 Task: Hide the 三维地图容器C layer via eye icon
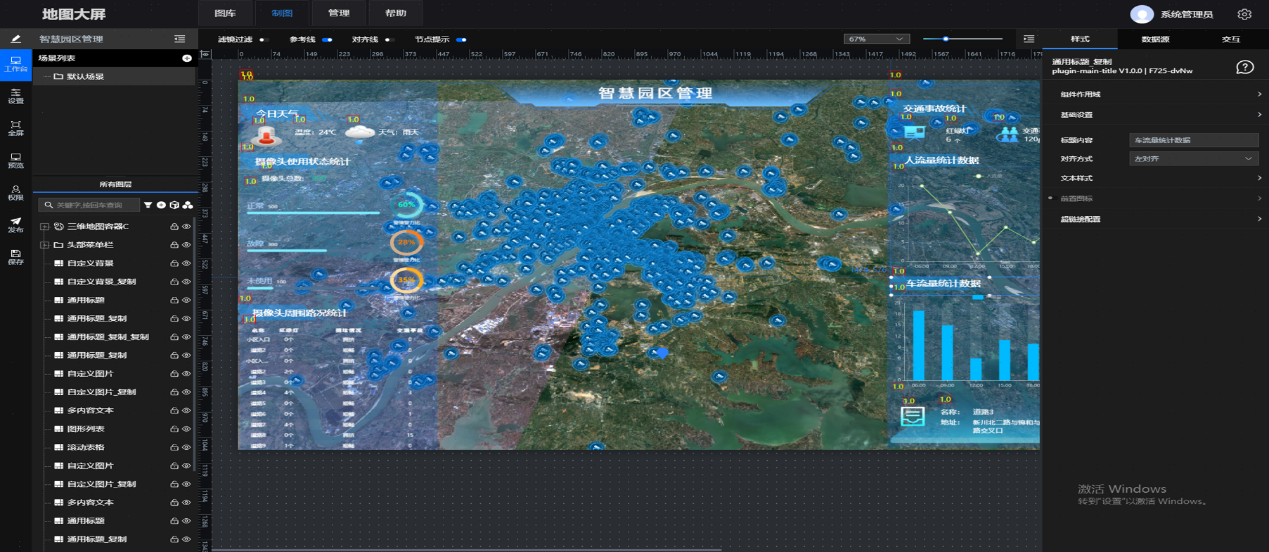pos(186,227)
